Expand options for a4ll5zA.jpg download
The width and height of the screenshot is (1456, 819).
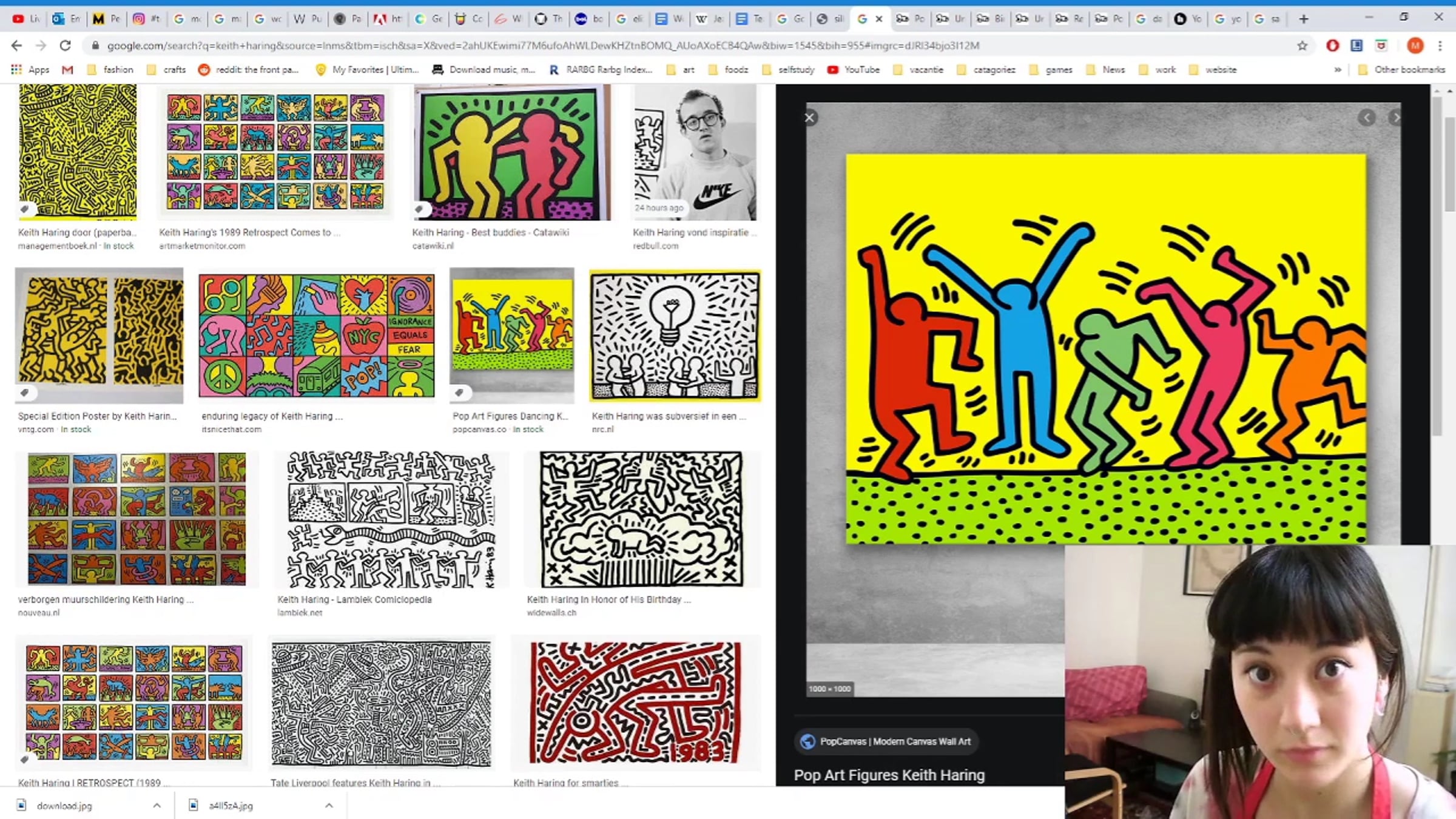(x=329, y=806)
